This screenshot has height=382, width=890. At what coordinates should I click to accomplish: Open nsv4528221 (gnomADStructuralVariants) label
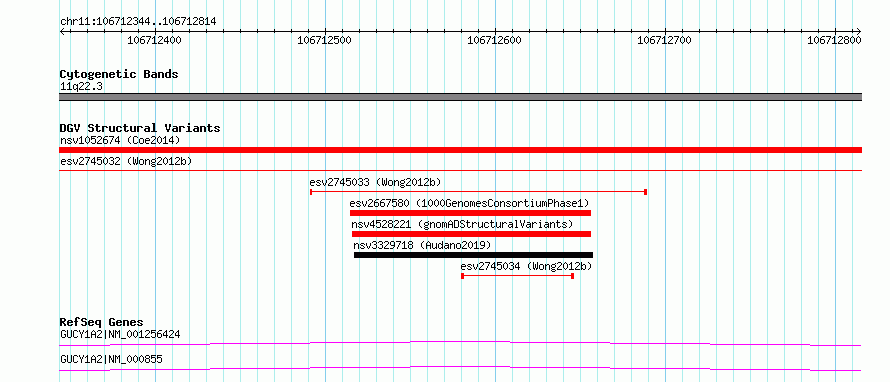point(462,224)
